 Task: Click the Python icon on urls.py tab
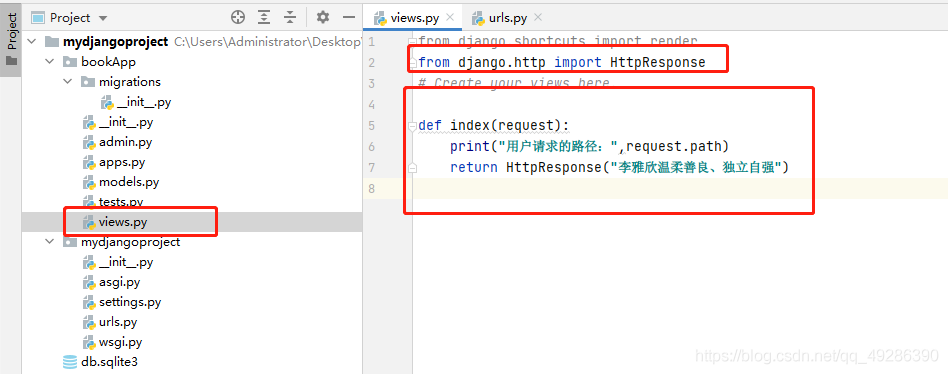point(478,18)
